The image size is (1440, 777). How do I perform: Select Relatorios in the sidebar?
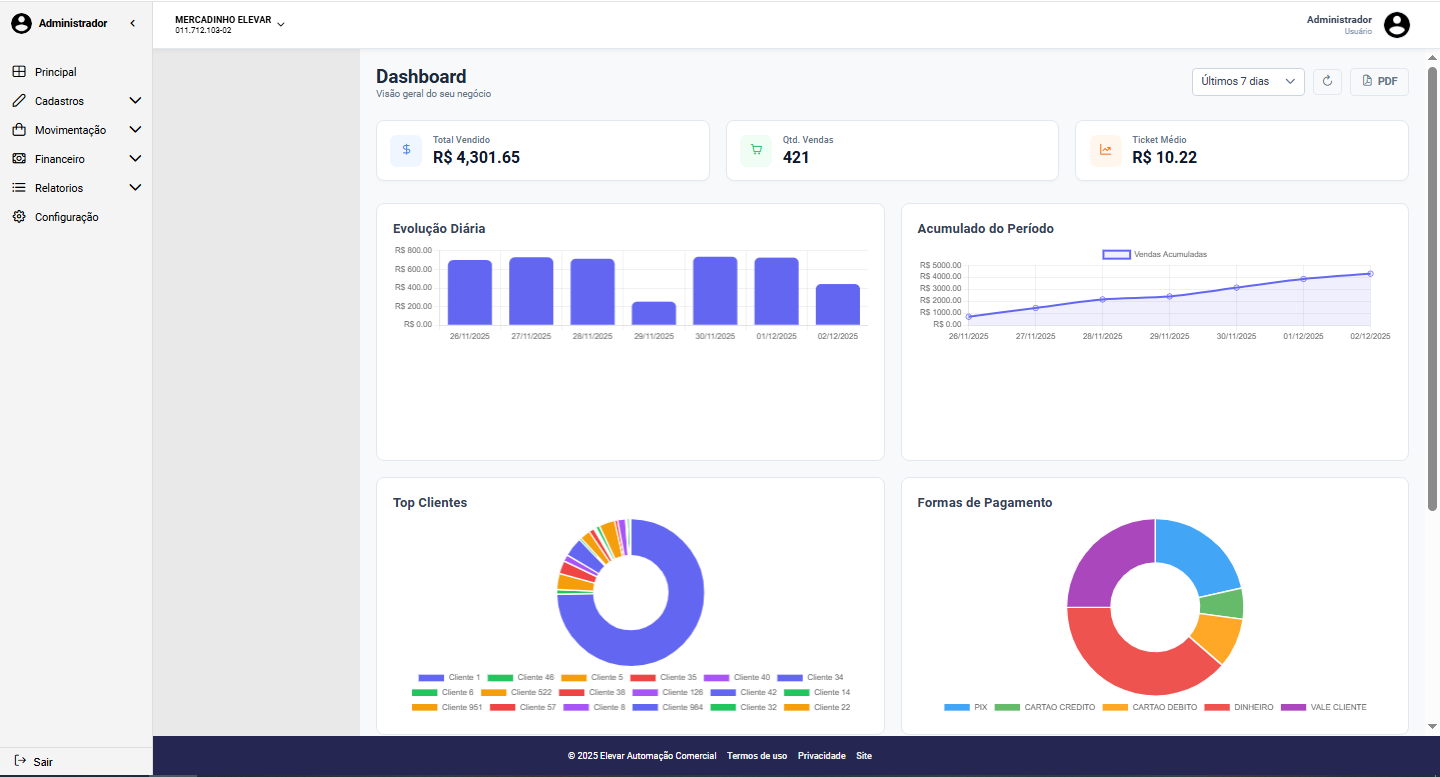click(x=66, y=187)
